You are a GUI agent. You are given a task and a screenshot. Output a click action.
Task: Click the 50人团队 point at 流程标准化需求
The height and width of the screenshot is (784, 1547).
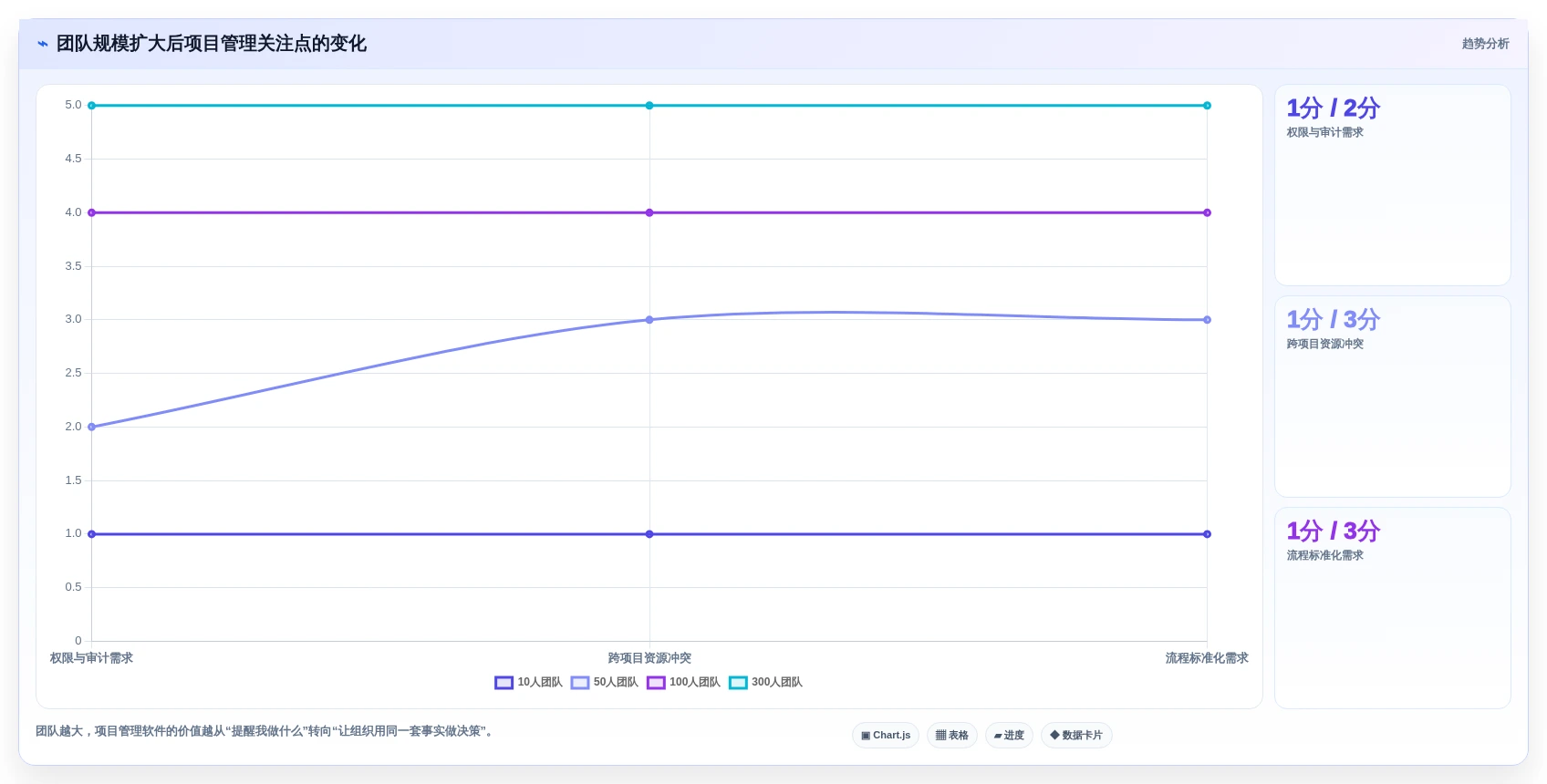click(1207, 320)
